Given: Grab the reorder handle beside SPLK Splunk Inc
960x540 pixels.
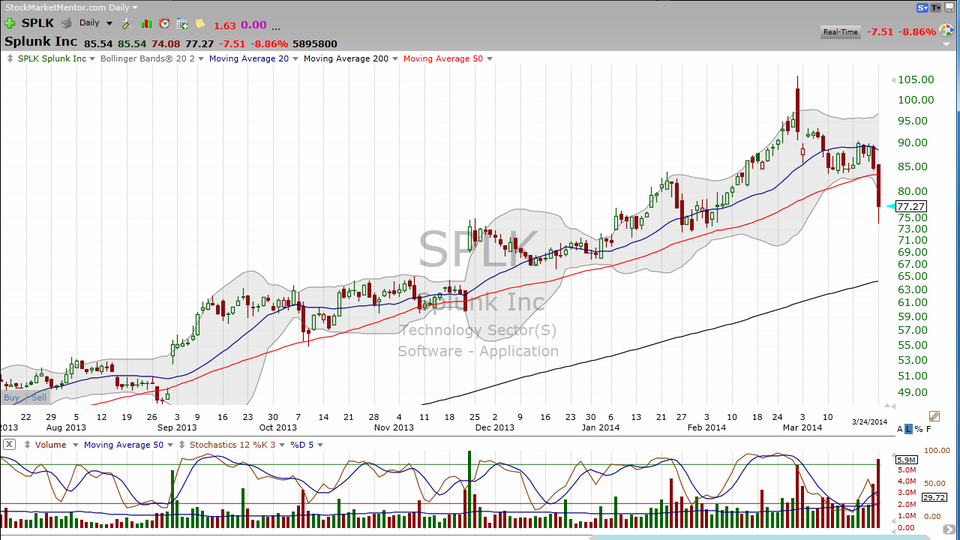Looking at the screenshot, I should tap(10, 59).
